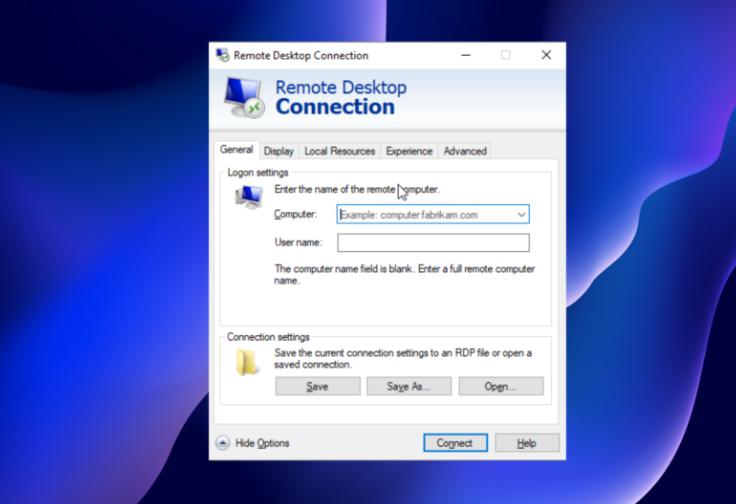This screenshot has height=504, width=736.
Task: Click the computer icon in Logon settings
Action: click(x=249, y=197)
